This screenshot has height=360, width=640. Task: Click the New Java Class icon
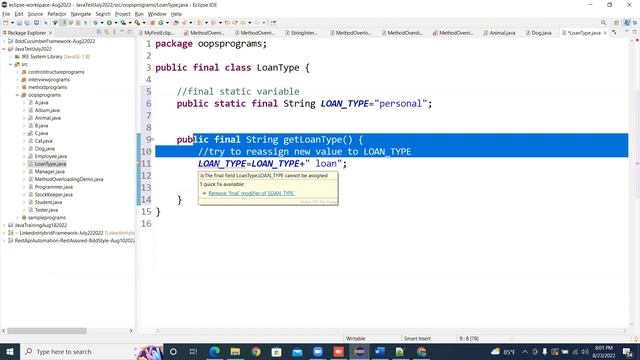(161, 23)
